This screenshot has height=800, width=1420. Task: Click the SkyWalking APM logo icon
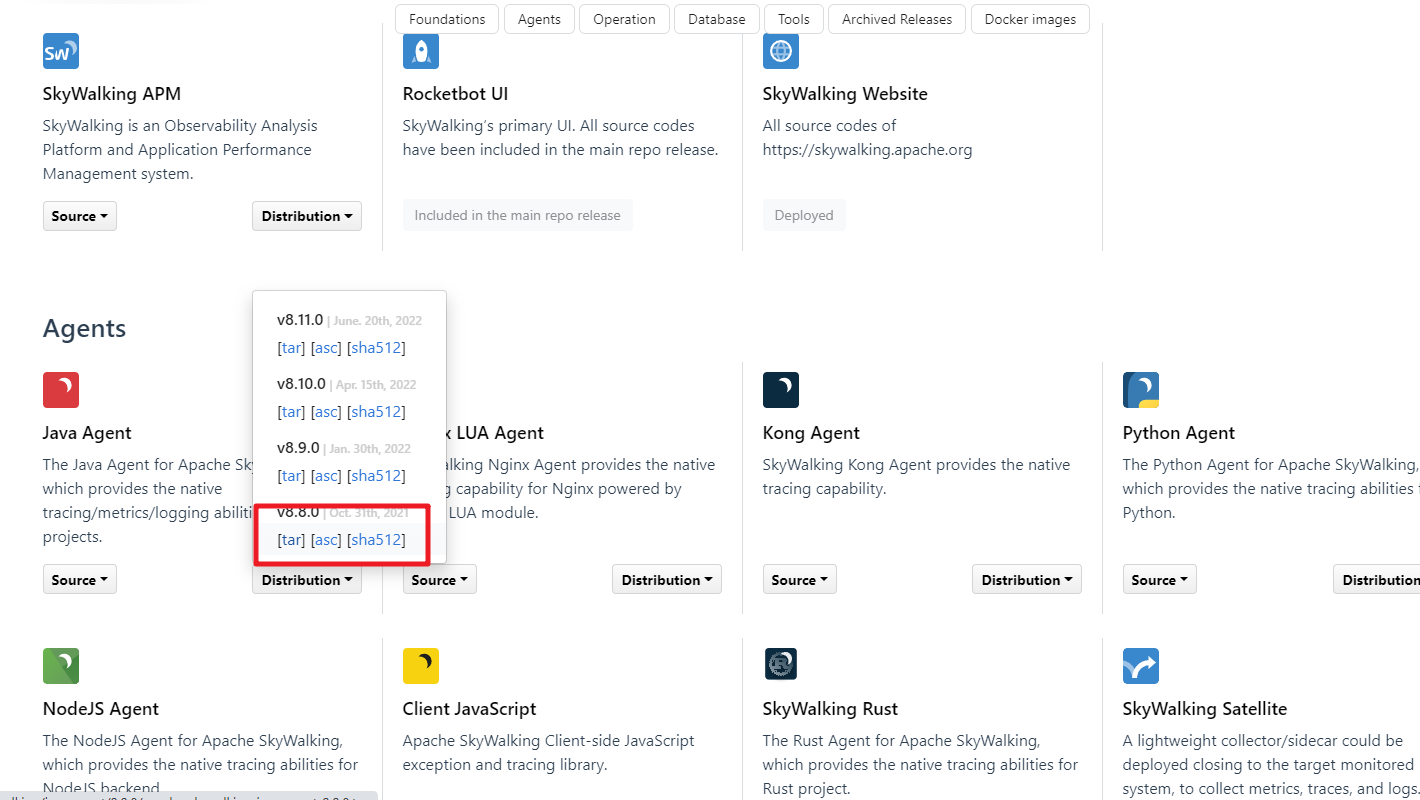point(61,51)
